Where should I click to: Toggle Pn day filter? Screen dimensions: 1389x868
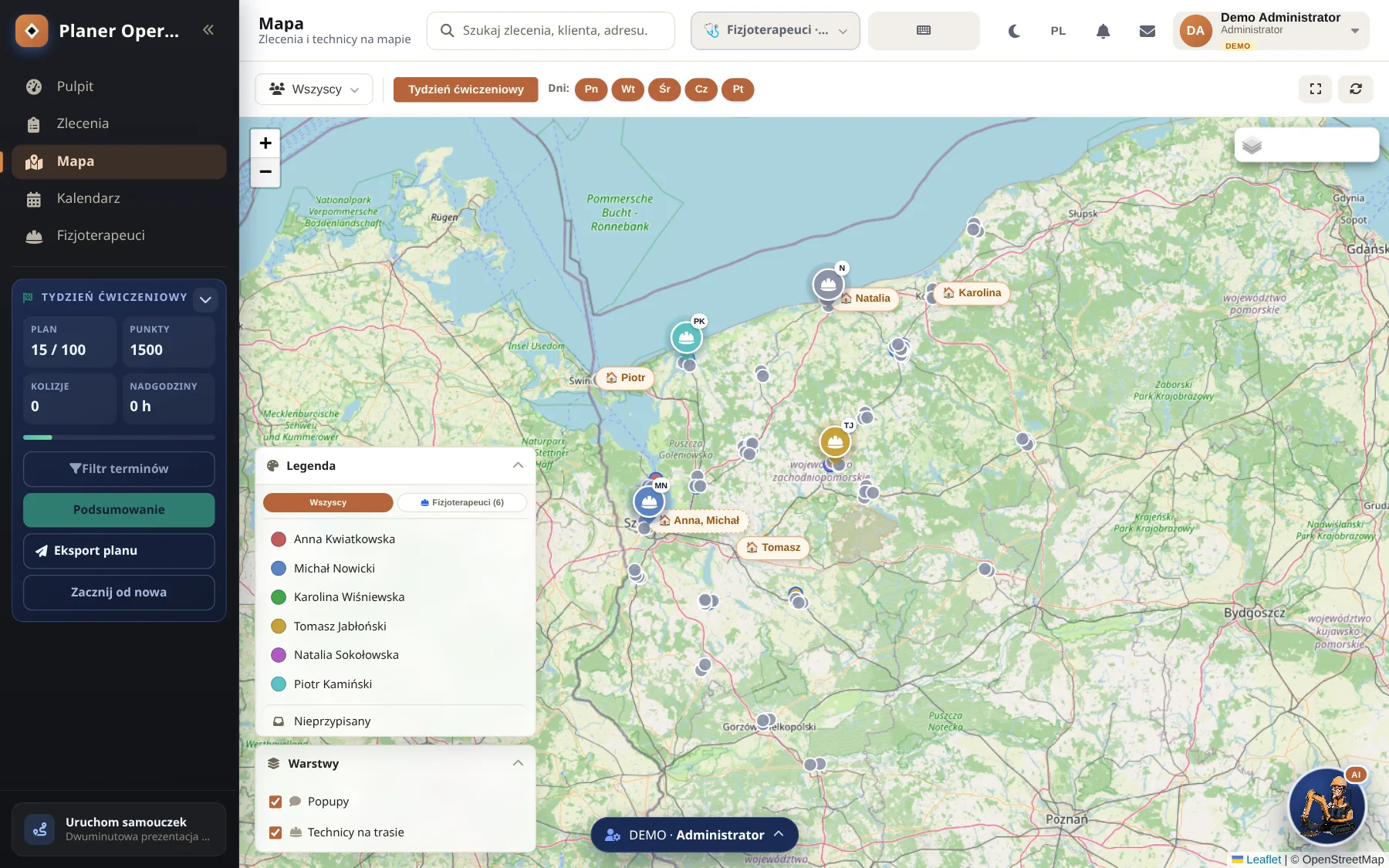click(591, 90)
